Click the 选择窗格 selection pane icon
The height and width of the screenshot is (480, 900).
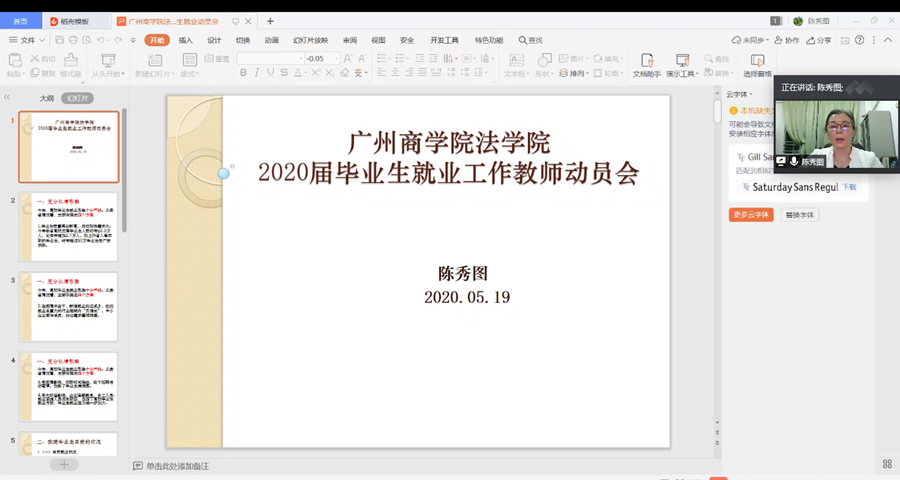point(757,65)
